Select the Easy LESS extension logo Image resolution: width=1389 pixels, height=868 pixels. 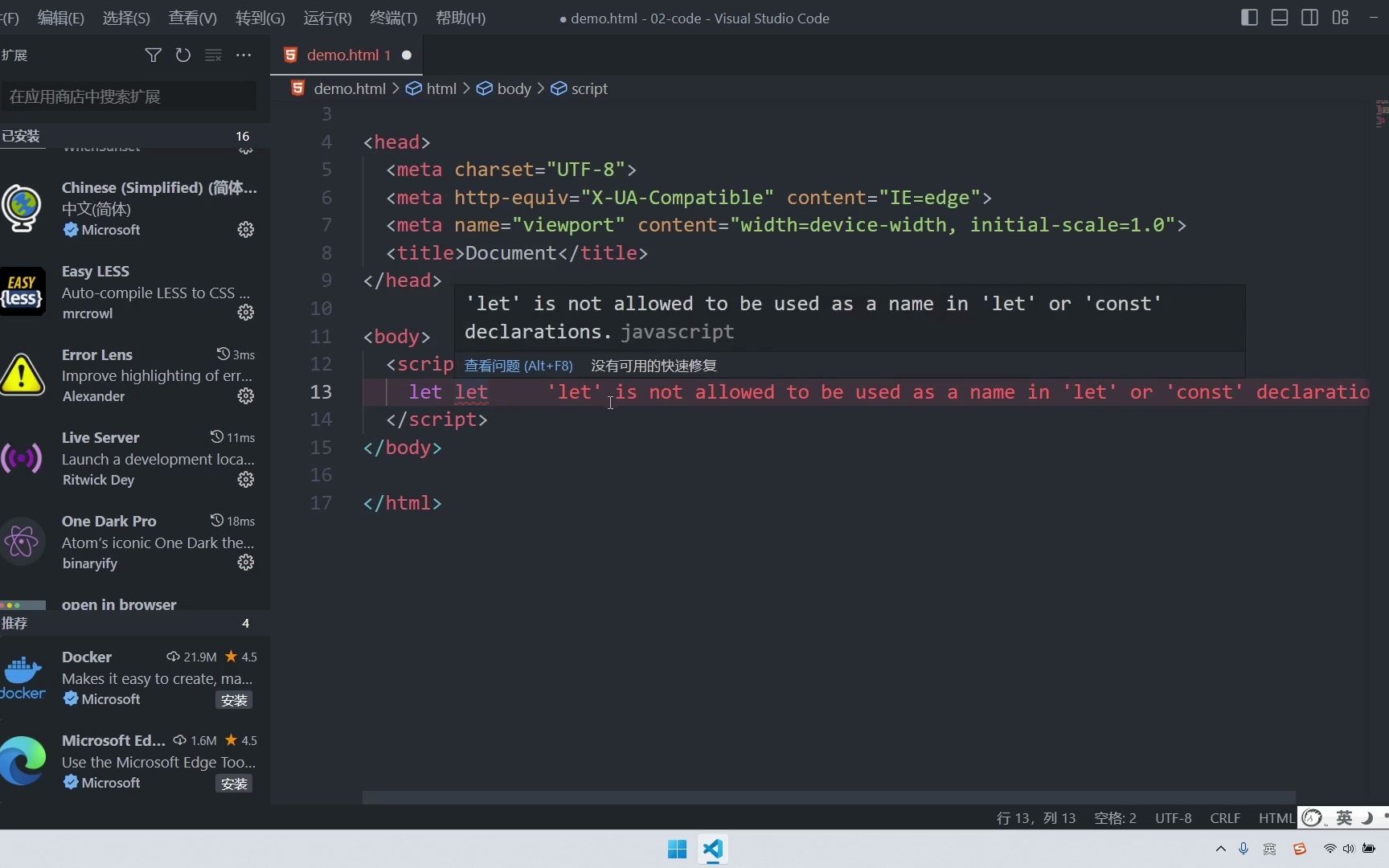[x=23, y=291]
